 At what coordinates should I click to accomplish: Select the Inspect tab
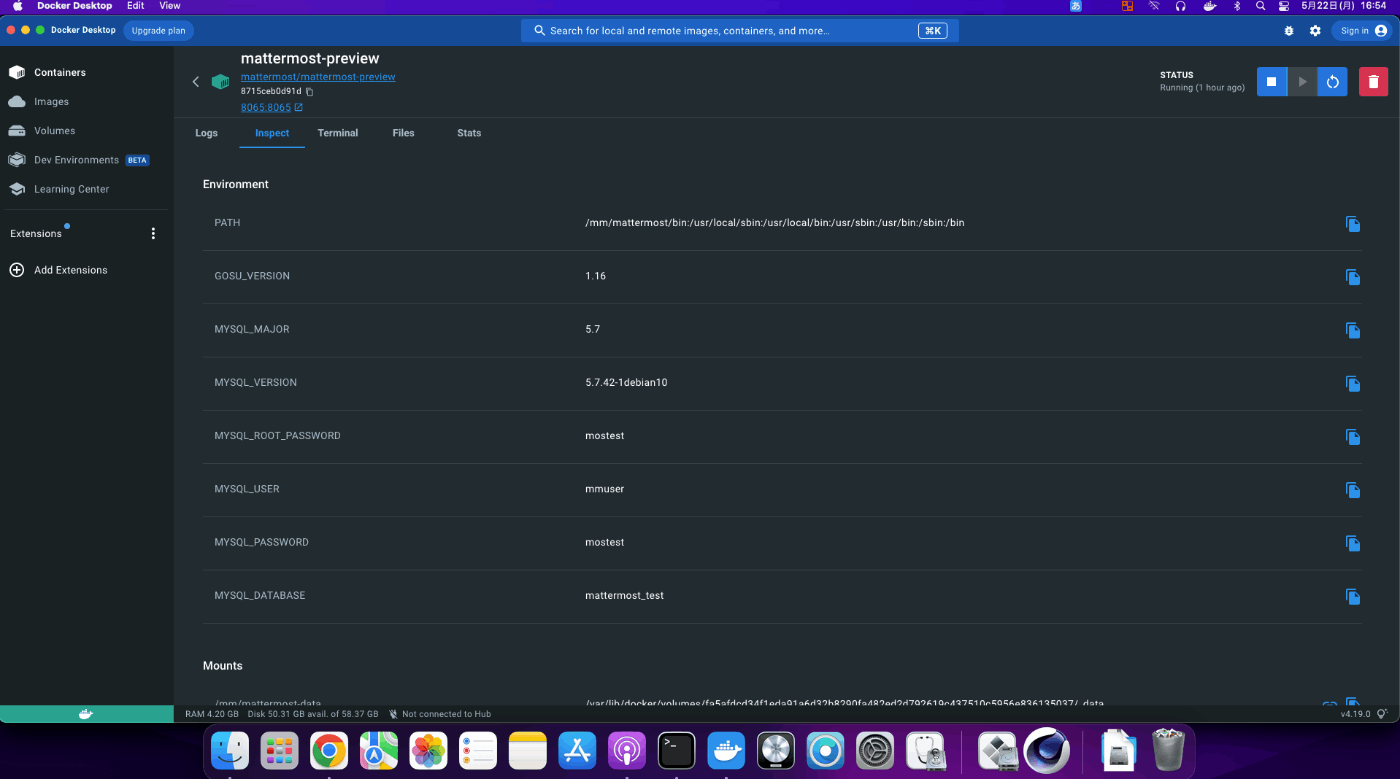[272, 133]
